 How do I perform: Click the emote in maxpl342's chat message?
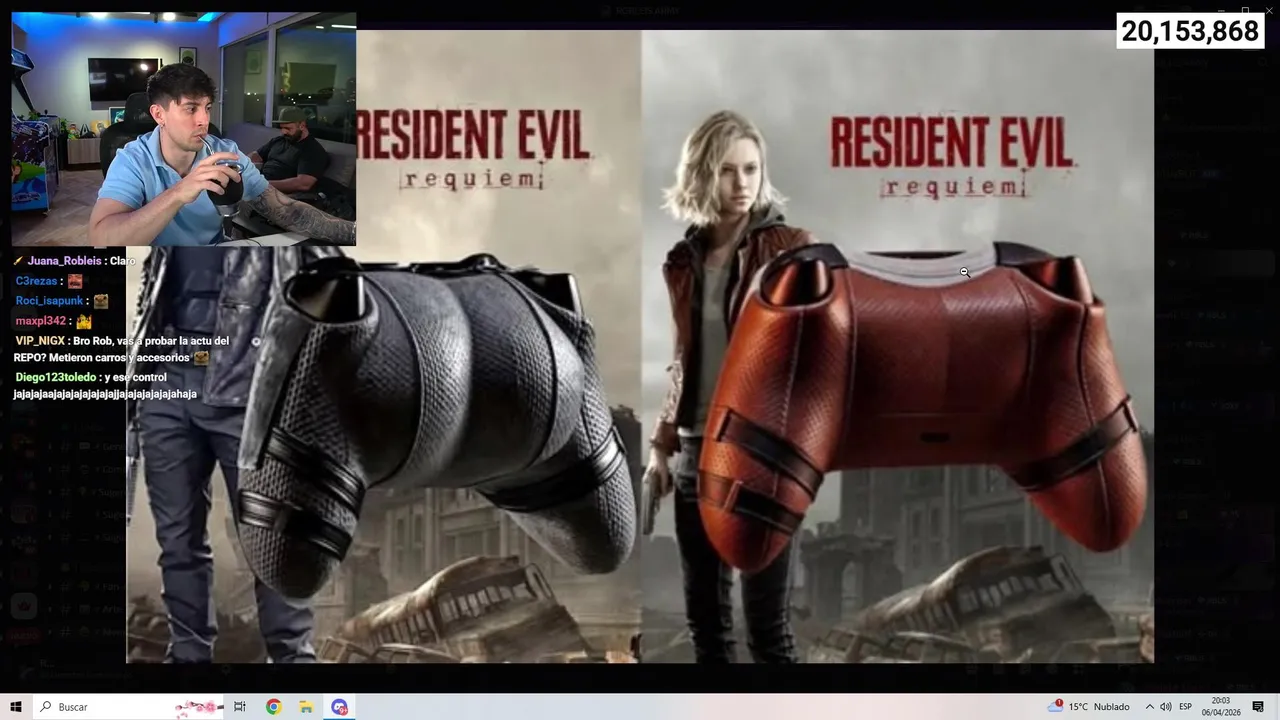[x=84, y=322]
